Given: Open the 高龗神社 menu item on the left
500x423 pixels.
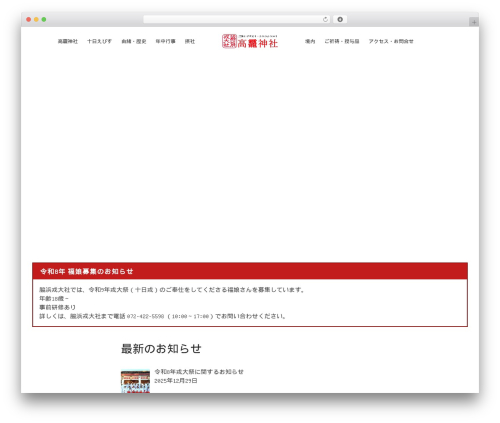Looking at the screenshot, I should coord(68,41).
